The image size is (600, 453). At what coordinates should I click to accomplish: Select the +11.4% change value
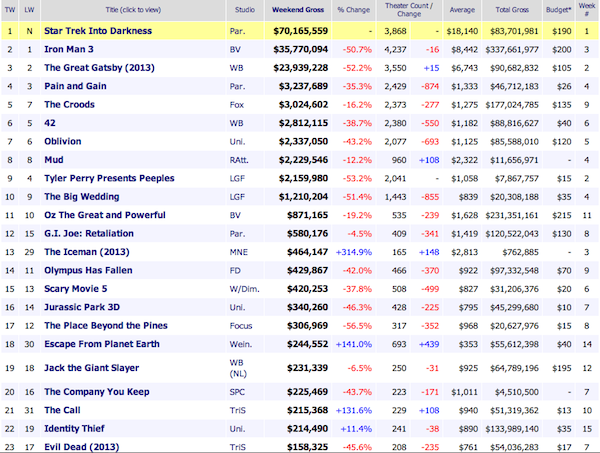(x=356, y=429)
